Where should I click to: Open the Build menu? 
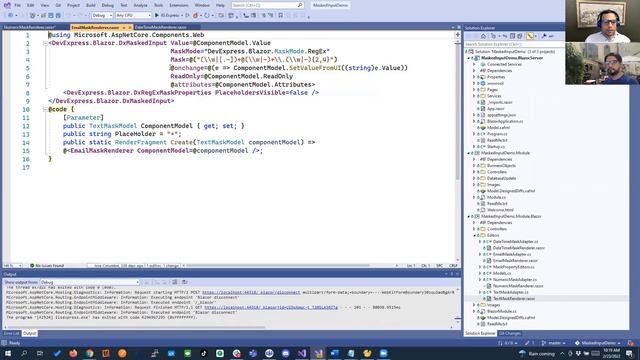[91, 5]
